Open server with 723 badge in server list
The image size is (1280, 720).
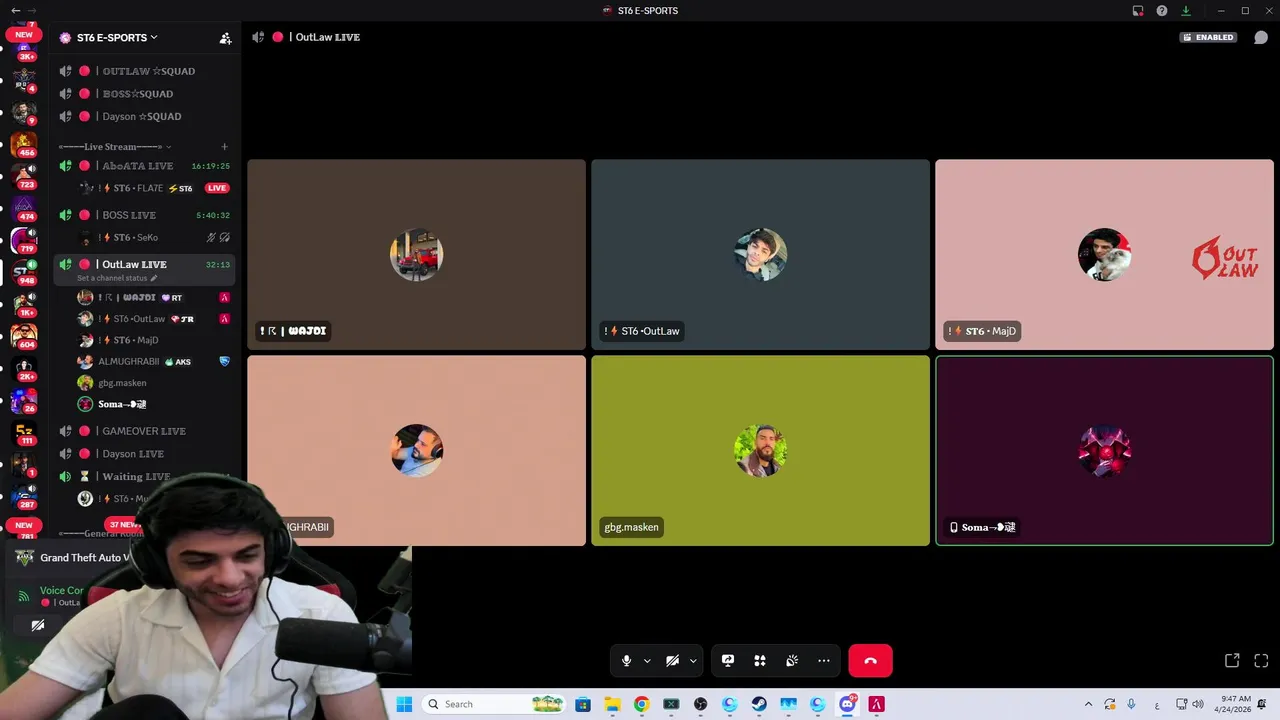point(24,176)
